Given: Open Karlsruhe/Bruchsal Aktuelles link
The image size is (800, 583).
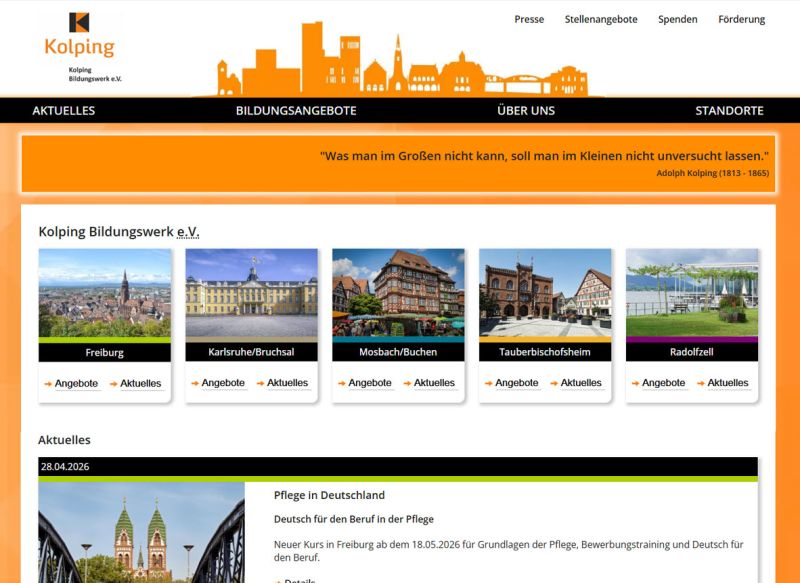Looking at the screenshot, I should (x=287, y=383).
